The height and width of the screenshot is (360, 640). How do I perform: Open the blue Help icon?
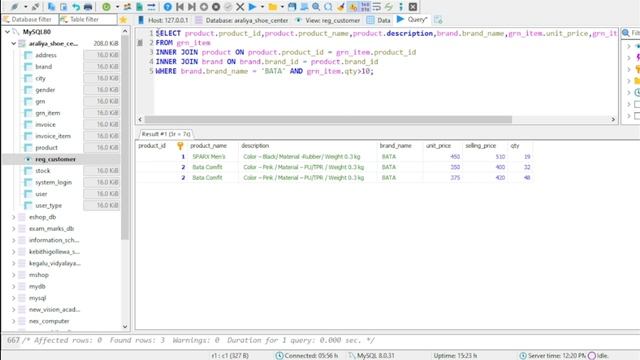tap(167, 7)
